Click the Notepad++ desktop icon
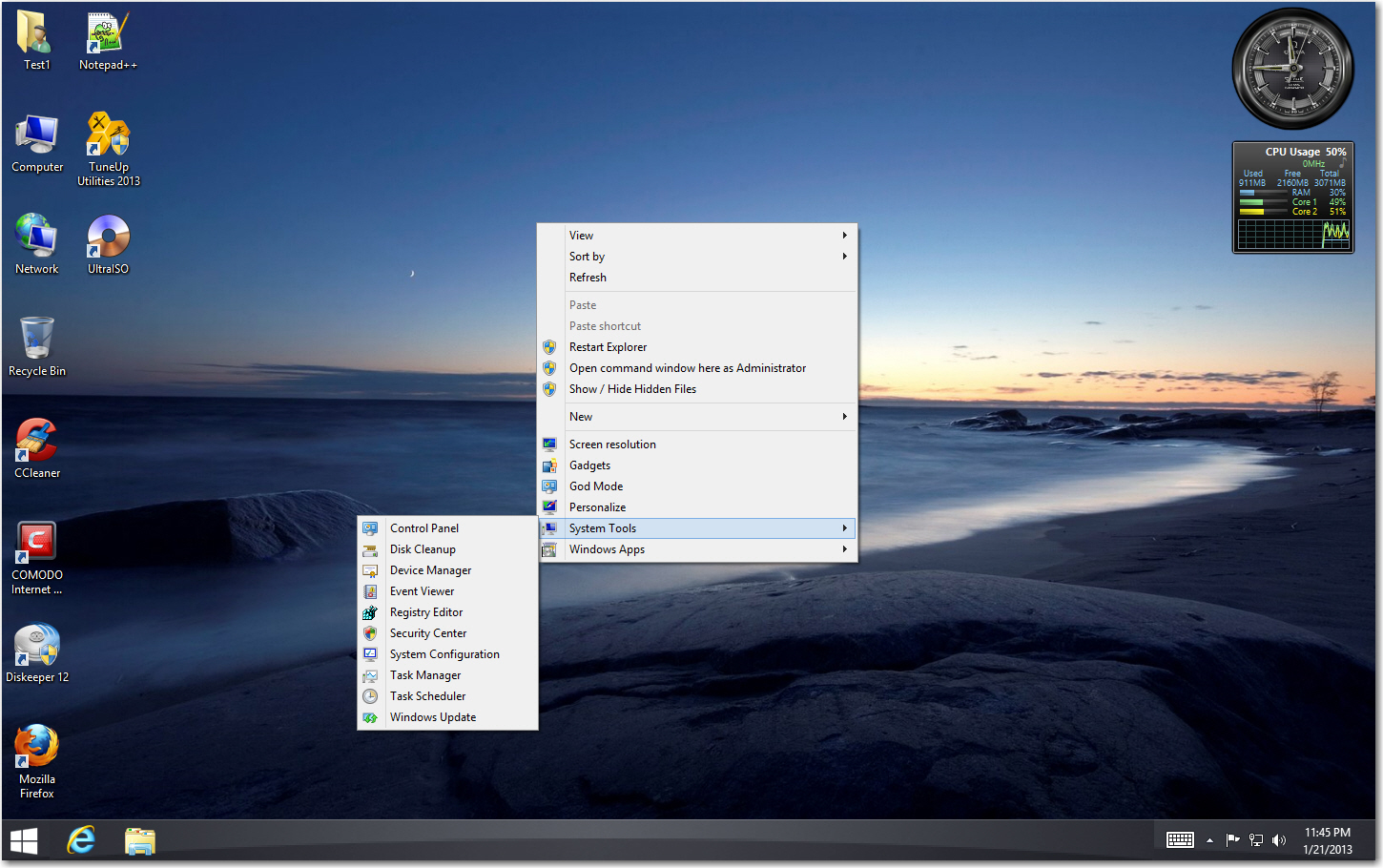 [108, 41]
